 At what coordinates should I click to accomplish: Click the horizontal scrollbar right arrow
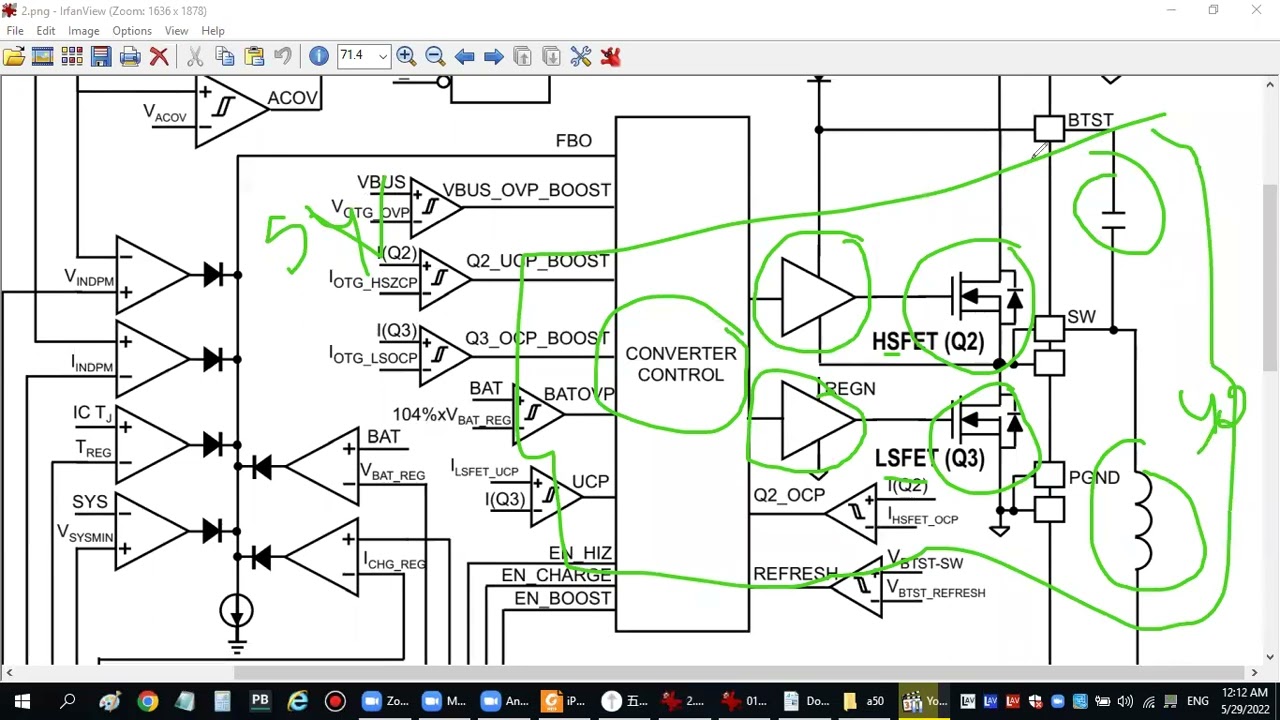[1254, 672]
